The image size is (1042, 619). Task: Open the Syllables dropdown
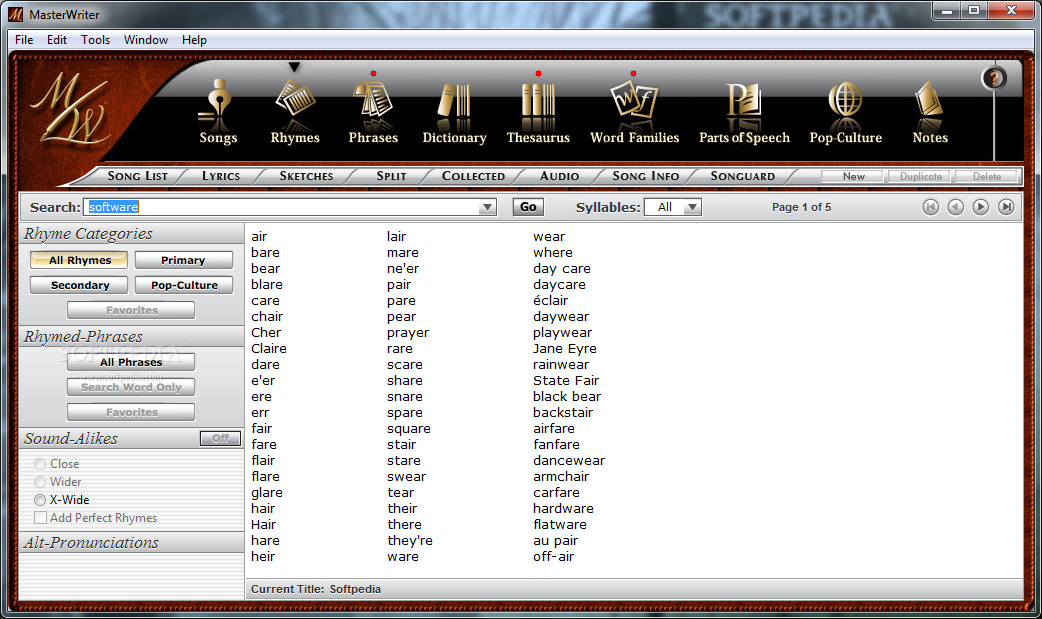tap(673, 207)
